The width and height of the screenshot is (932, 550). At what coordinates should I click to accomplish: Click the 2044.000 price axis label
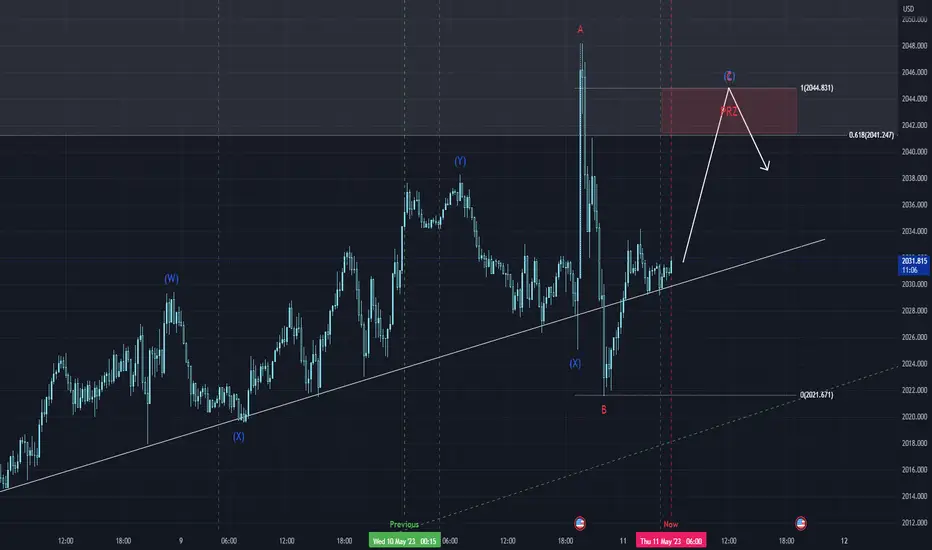pos(914,99)
